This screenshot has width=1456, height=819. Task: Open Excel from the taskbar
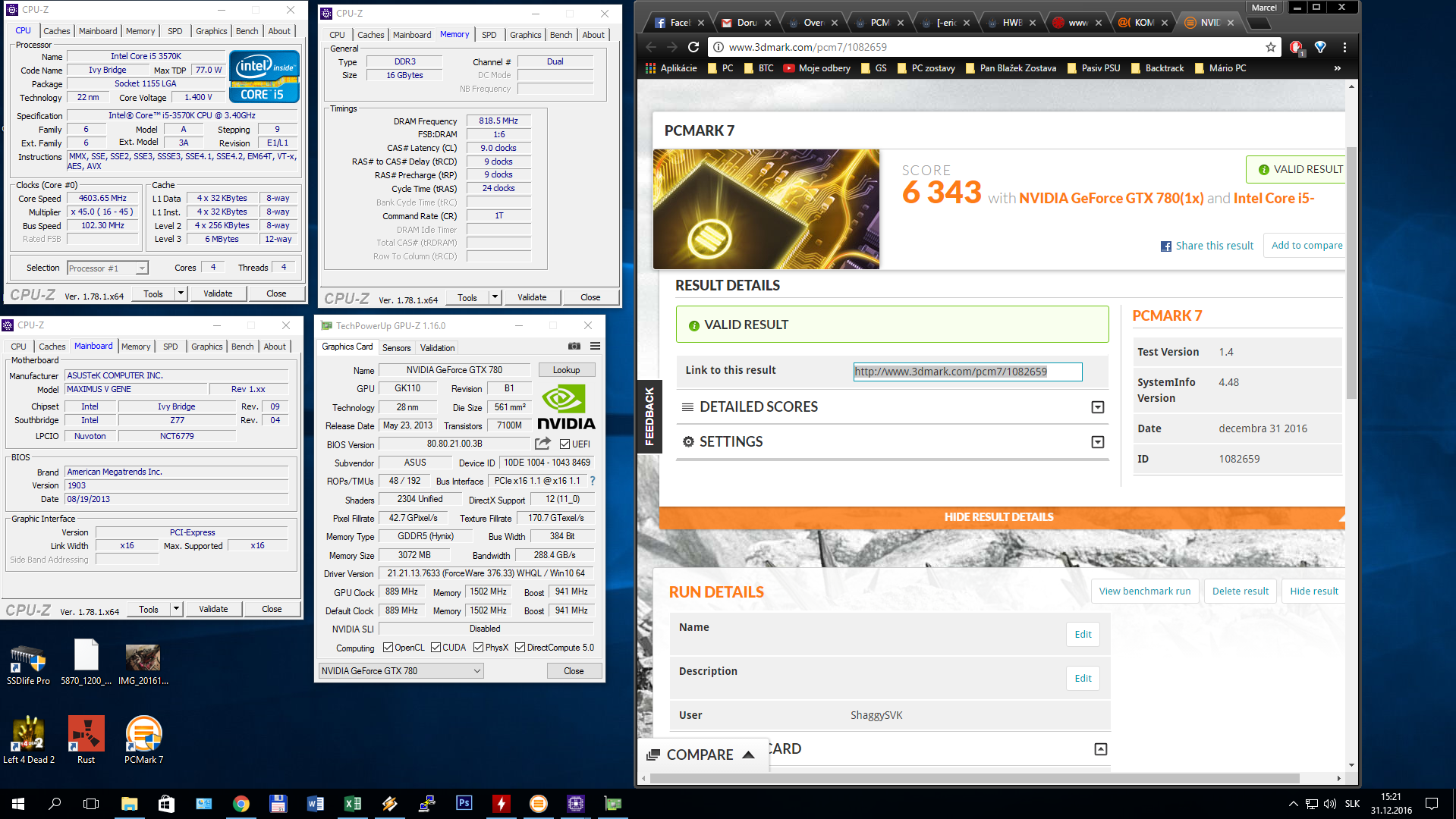pyautogui.click(x=353, y=804)
